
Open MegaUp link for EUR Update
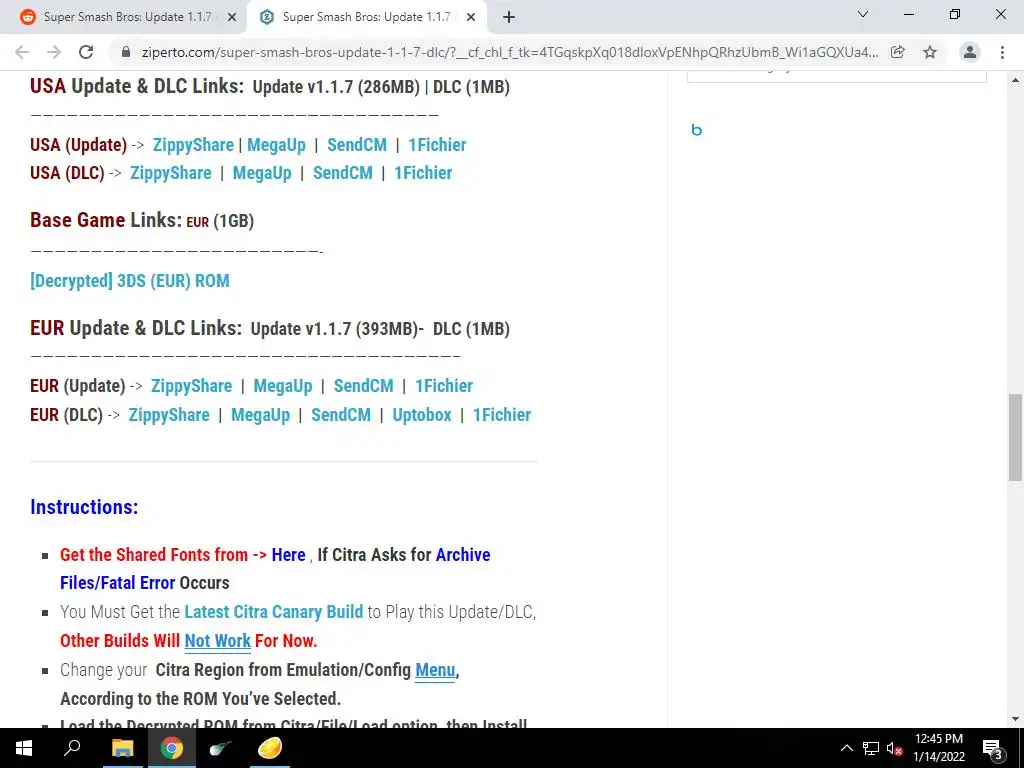click(x=283, y=386)
